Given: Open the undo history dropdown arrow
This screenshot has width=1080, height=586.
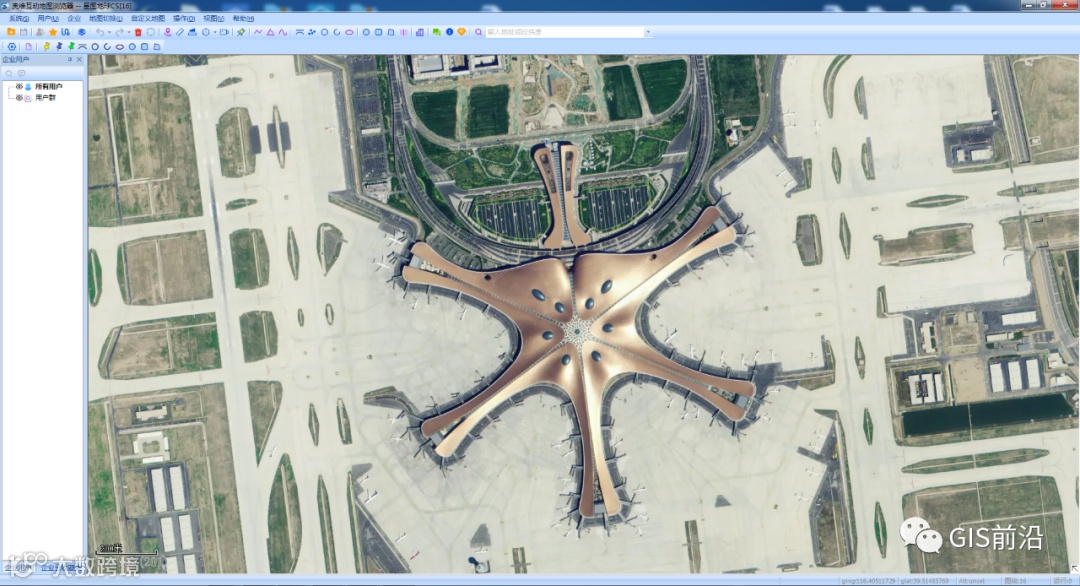Looking at the screenshot, I should [109, 32].
